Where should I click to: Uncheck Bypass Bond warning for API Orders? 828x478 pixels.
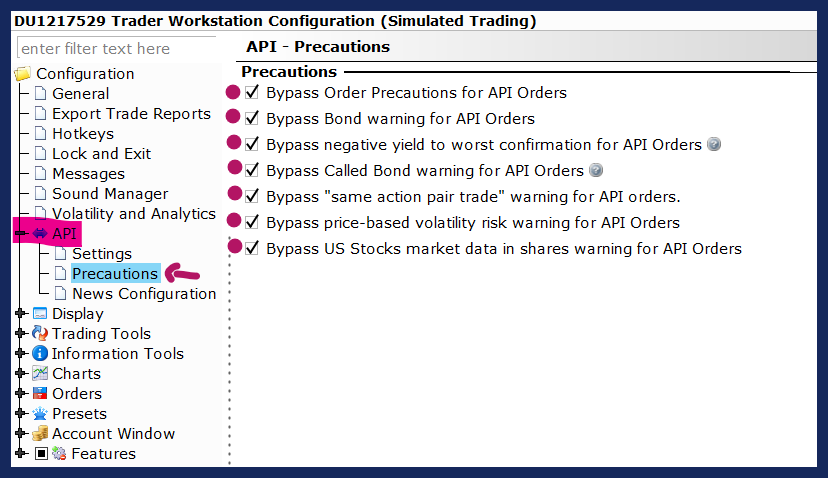(x=252, y=118)
